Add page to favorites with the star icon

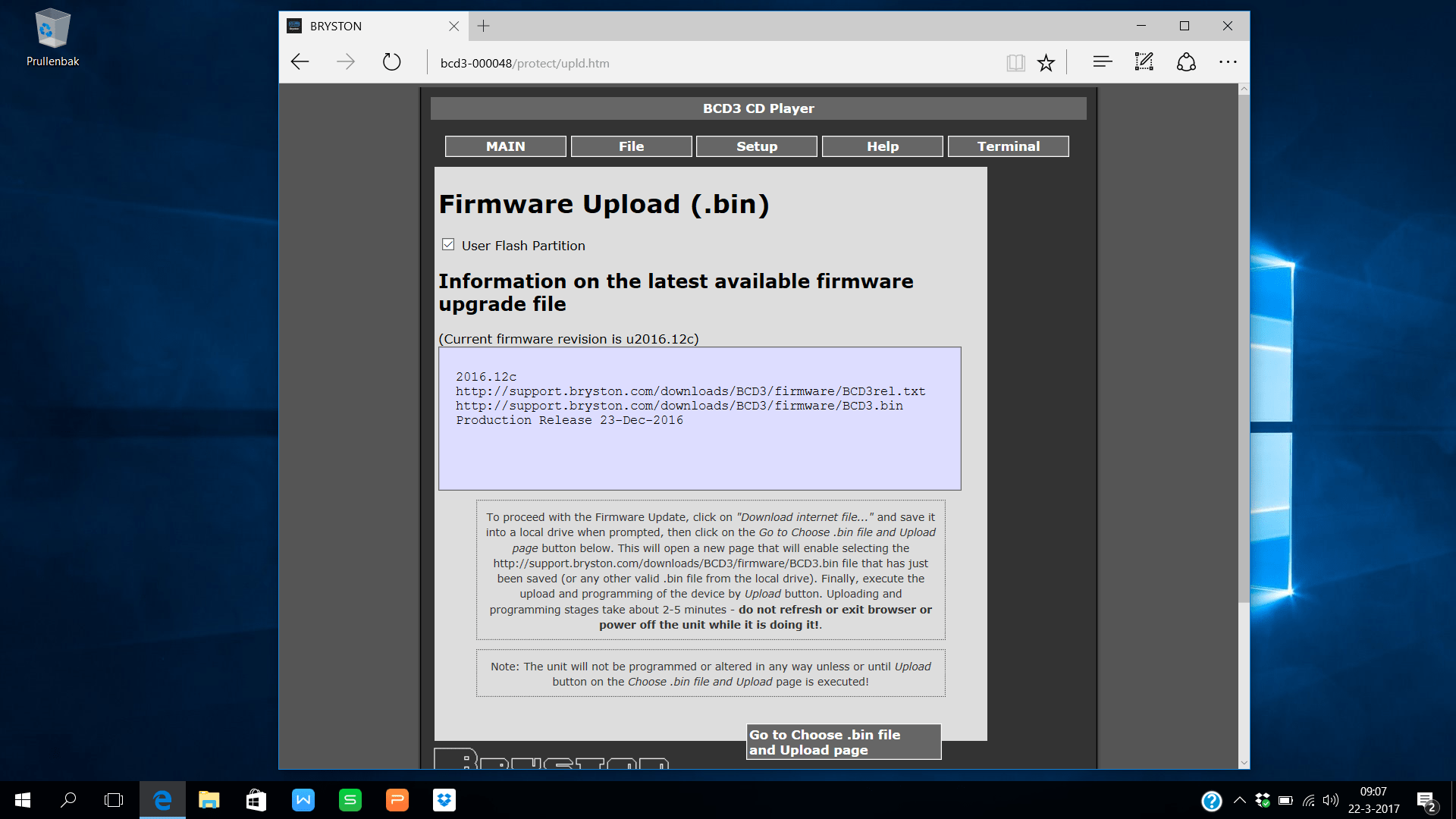pyautogui.click(x=1046, y=63)
